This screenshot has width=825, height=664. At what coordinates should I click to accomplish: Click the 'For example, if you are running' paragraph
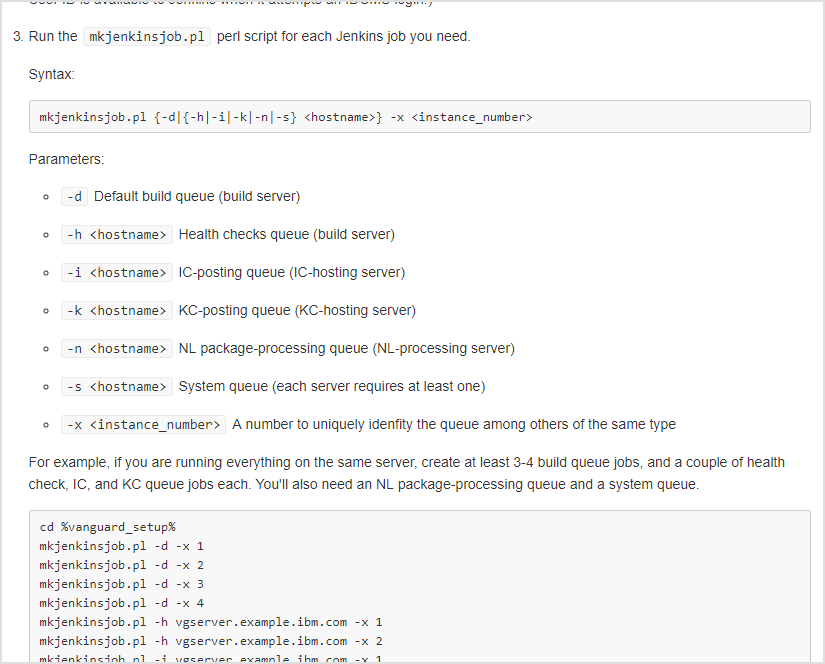(407, 474)
